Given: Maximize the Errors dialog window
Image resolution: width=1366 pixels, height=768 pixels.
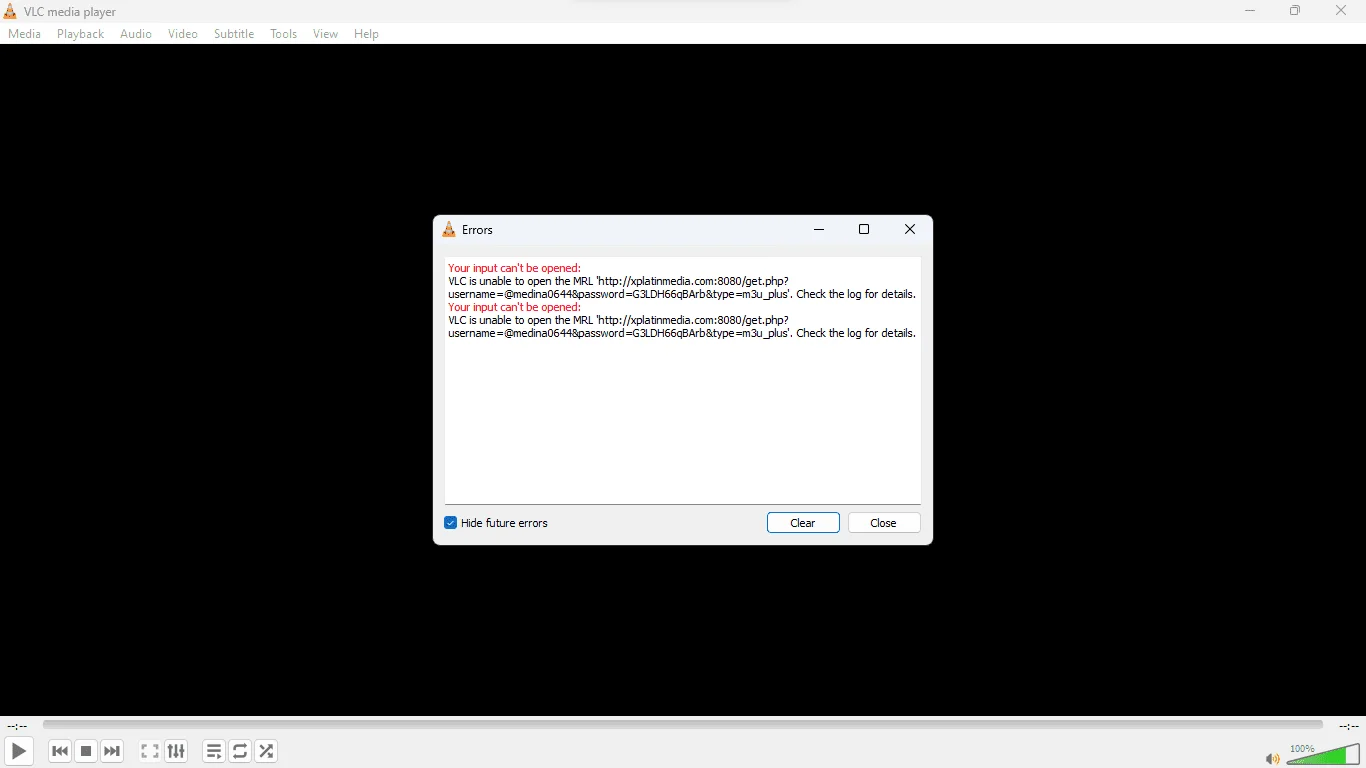Looking at the screenshot, I should (x=864, y=230).
